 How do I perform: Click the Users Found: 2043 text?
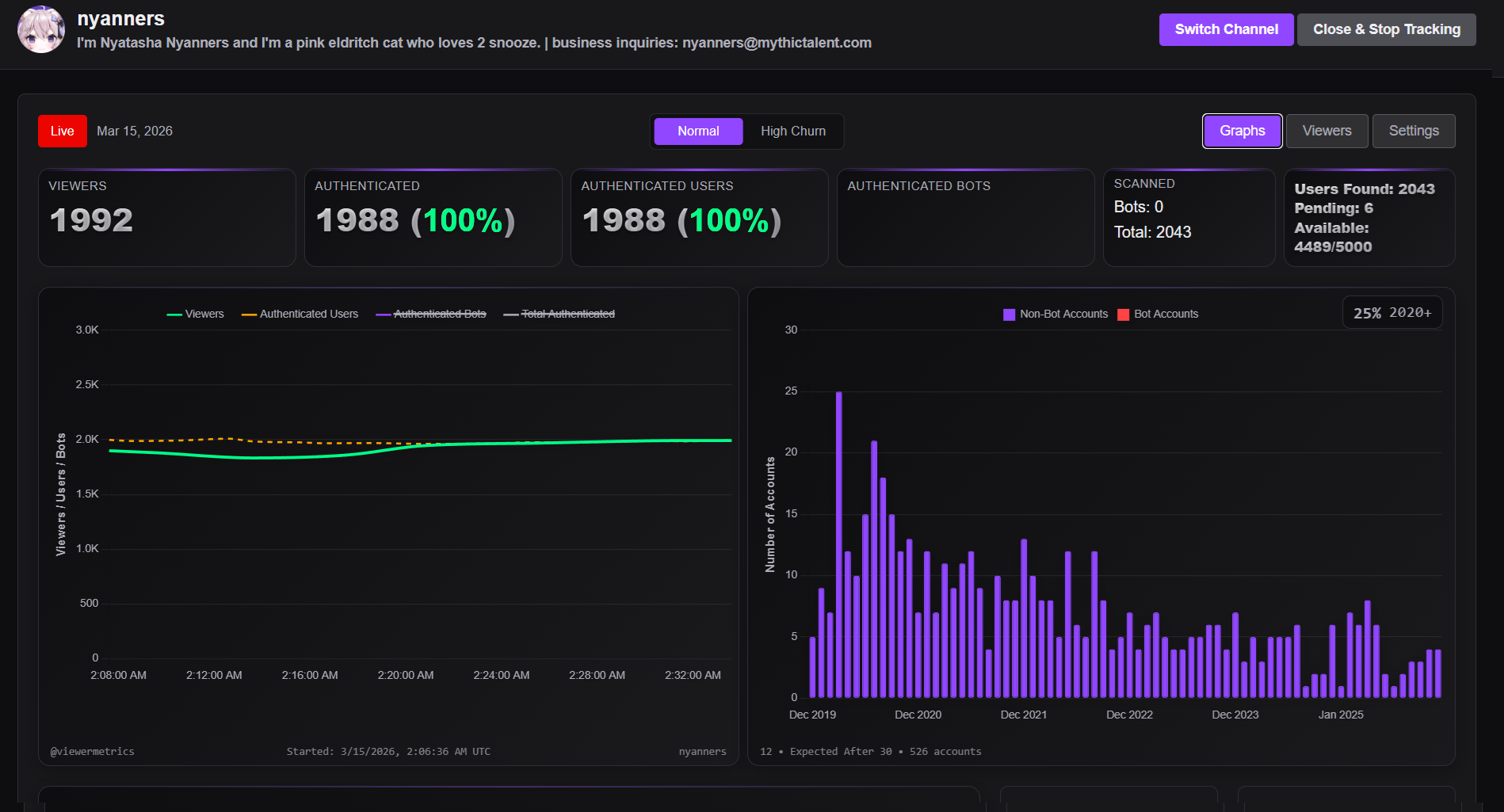coord(1365,189)
